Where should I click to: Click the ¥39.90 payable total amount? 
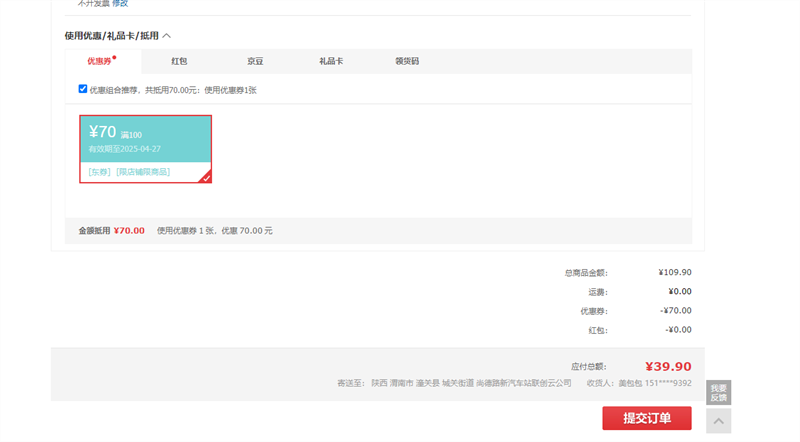tap(668, 367)
